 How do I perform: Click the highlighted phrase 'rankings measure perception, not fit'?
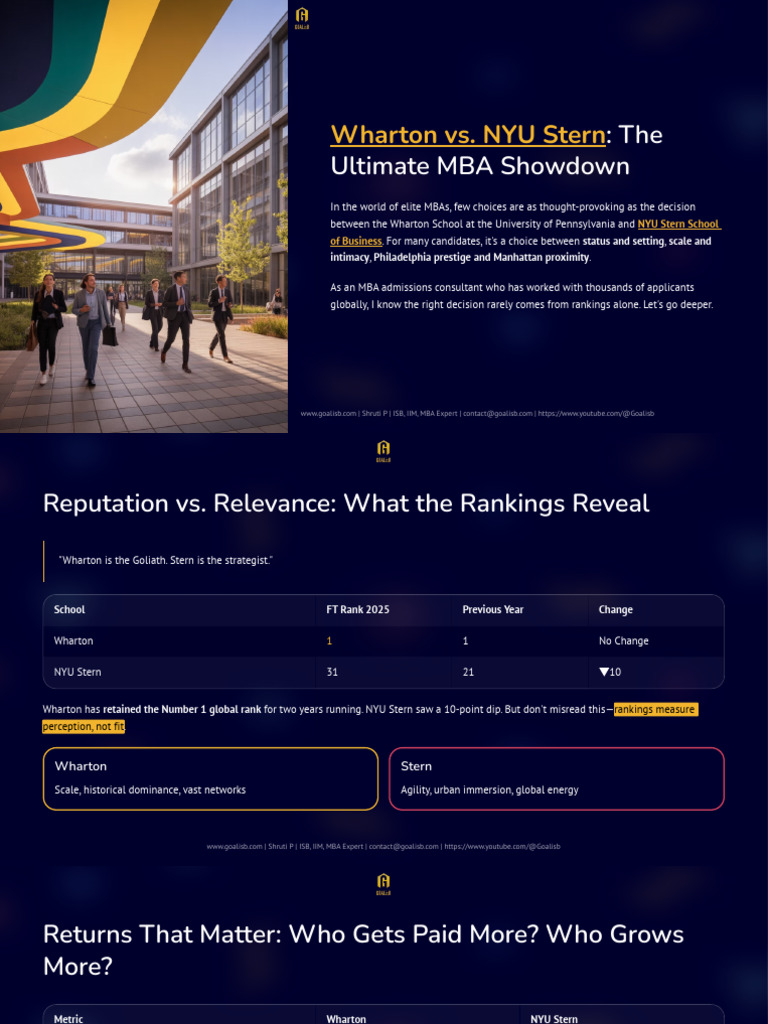655,710
